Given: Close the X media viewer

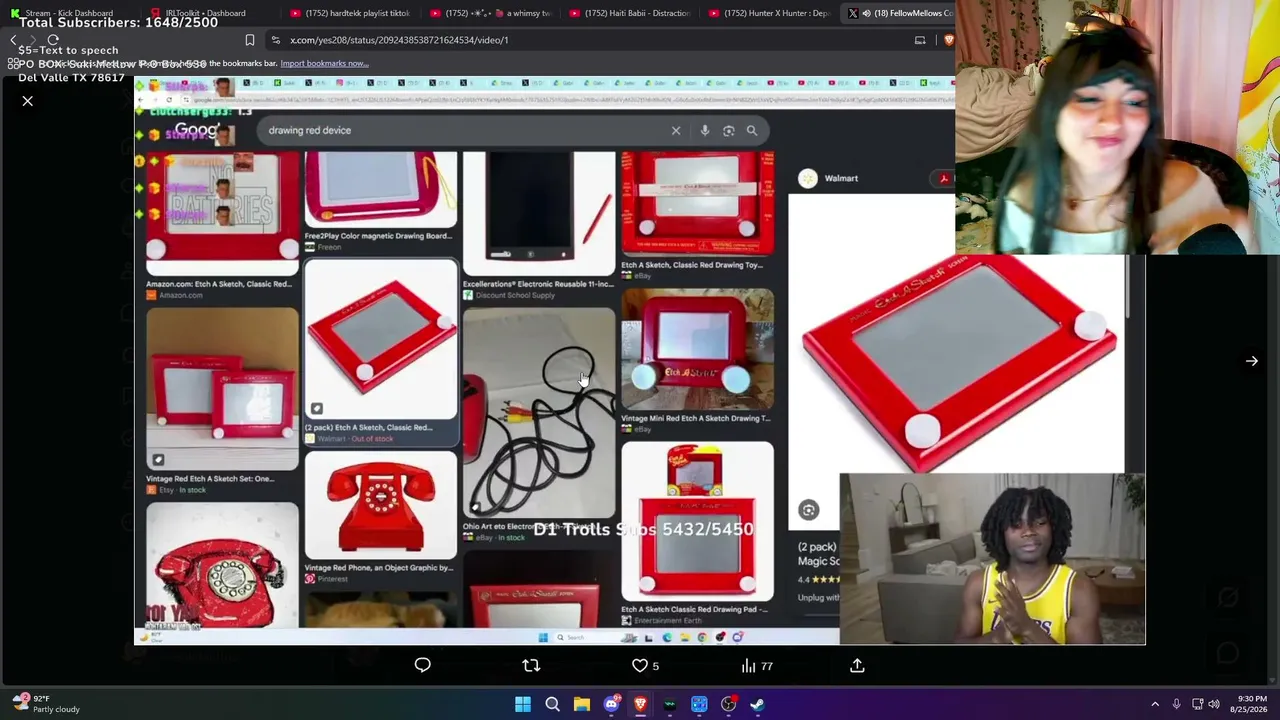Looking at the screenshot, I should (28, 101).
